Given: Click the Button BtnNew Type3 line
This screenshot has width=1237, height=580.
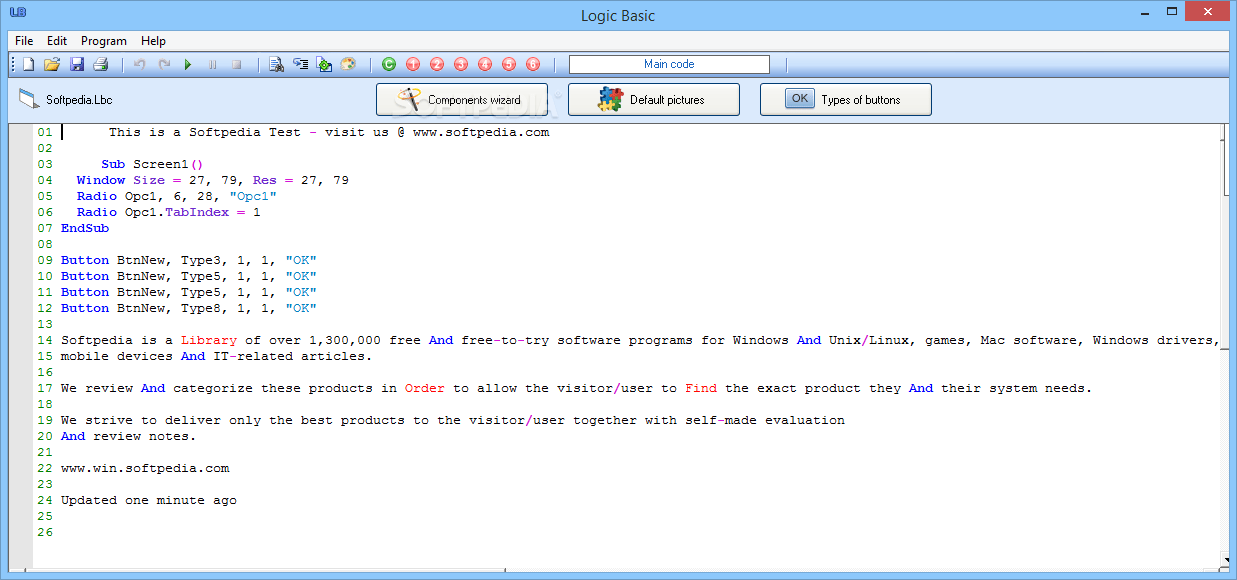Looking at the screenshot, I should pos(189,260).
